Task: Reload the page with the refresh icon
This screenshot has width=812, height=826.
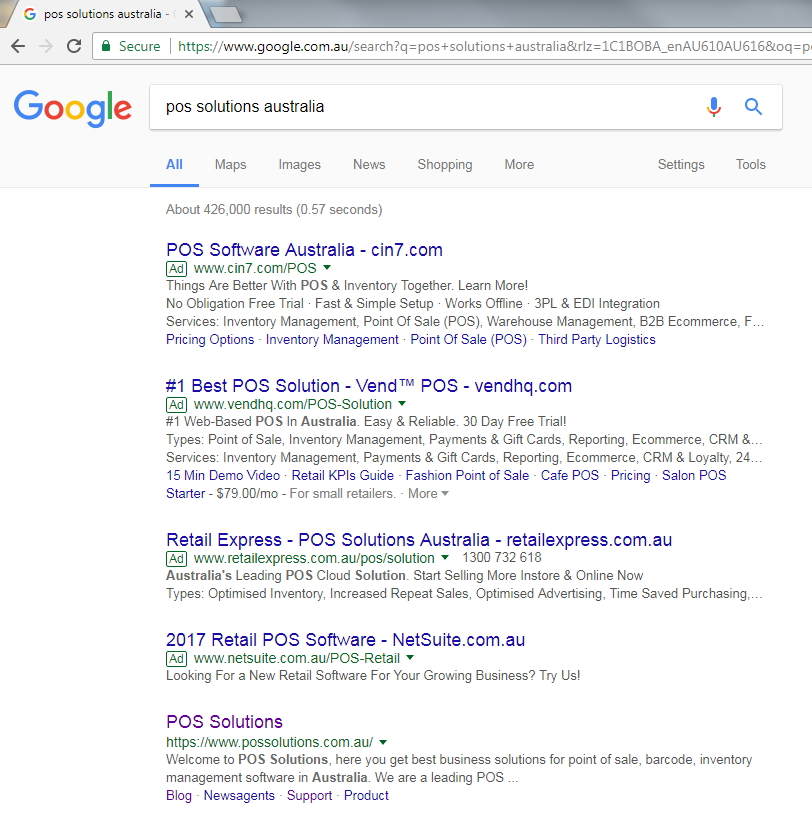Action: point(74,46)
